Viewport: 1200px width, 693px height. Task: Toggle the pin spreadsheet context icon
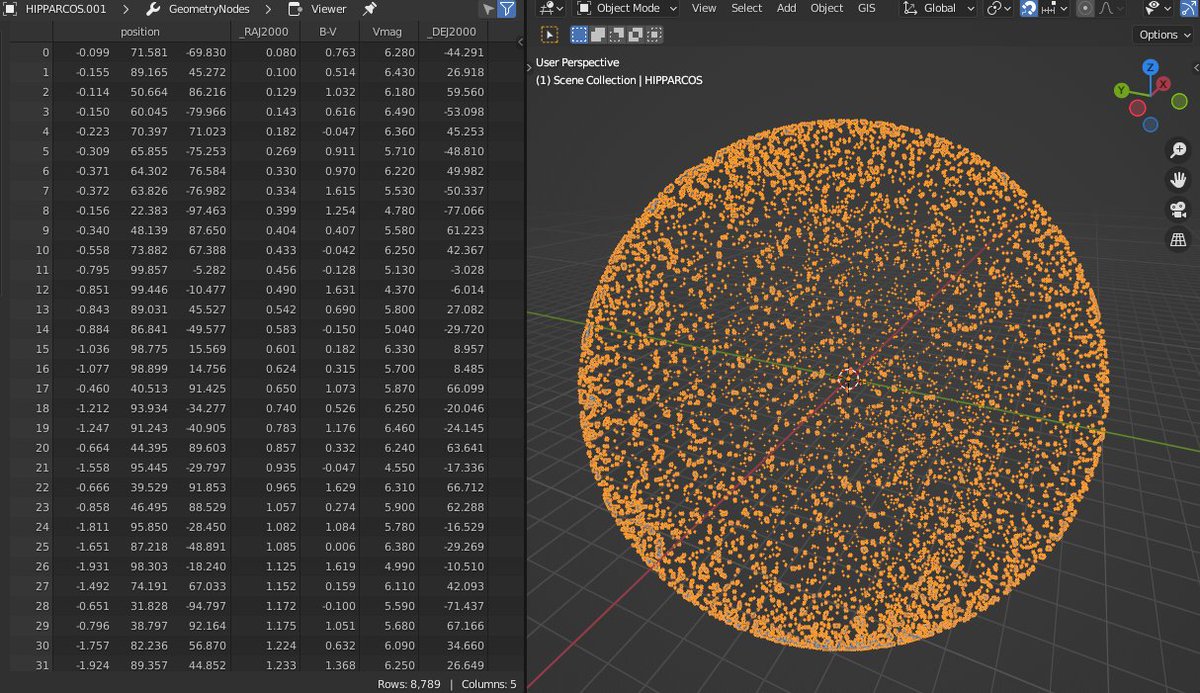[369, 9]
